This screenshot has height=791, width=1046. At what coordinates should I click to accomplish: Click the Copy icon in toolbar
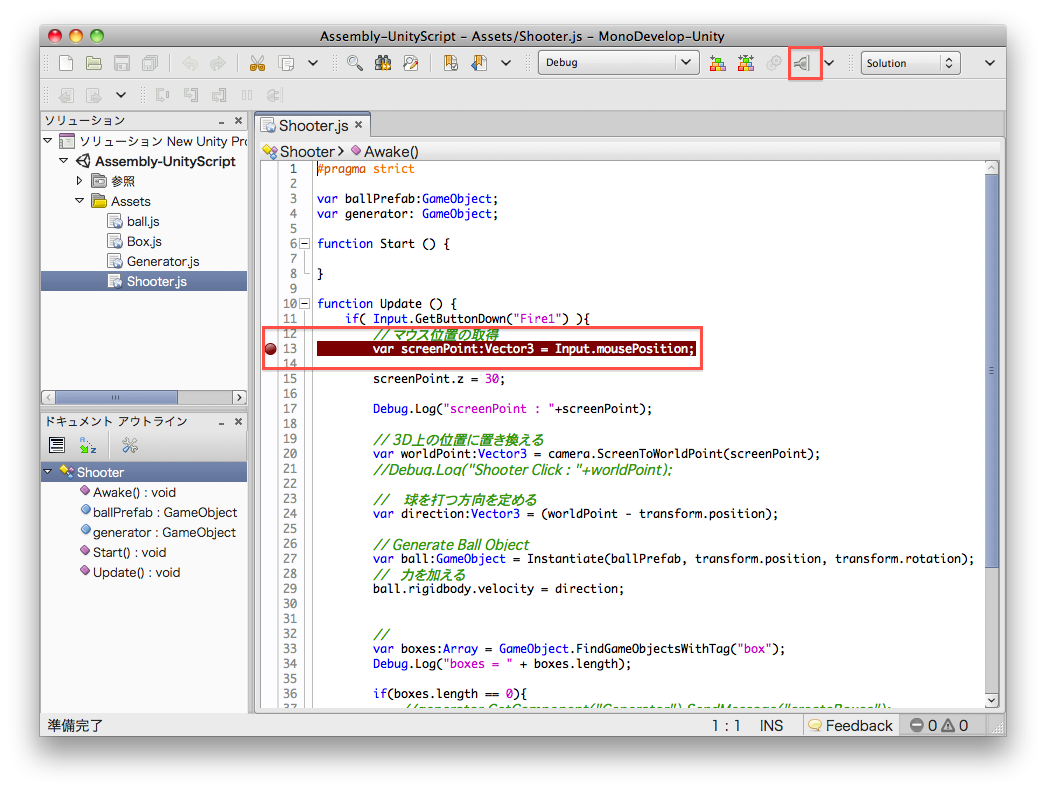pos(286,63)
